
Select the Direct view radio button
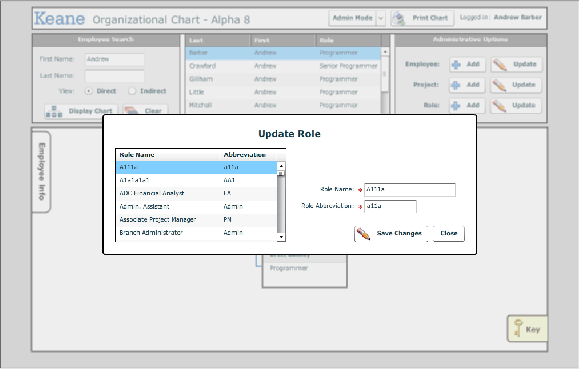coord(88,91)
